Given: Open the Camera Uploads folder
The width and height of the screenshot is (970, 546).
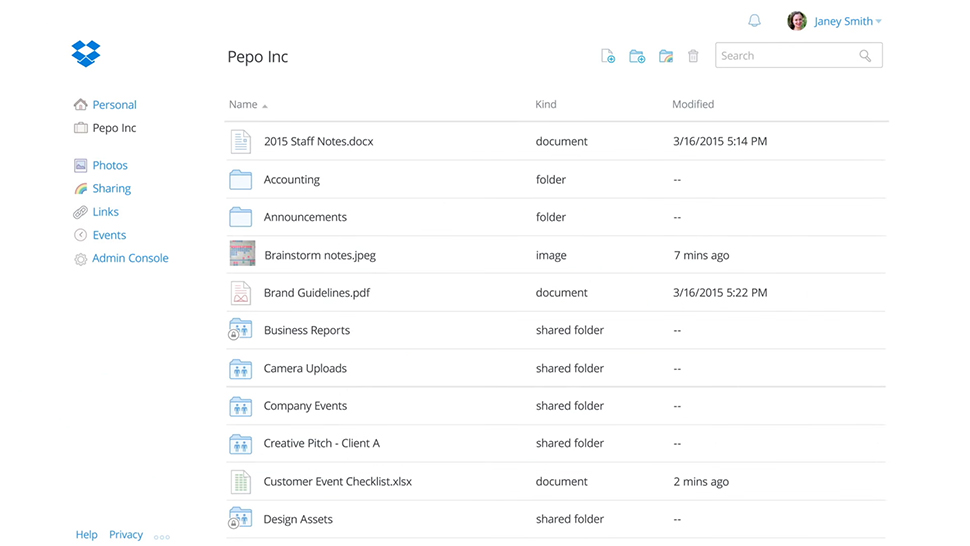Looking at the screenshot, I should (x=305, y=369).
